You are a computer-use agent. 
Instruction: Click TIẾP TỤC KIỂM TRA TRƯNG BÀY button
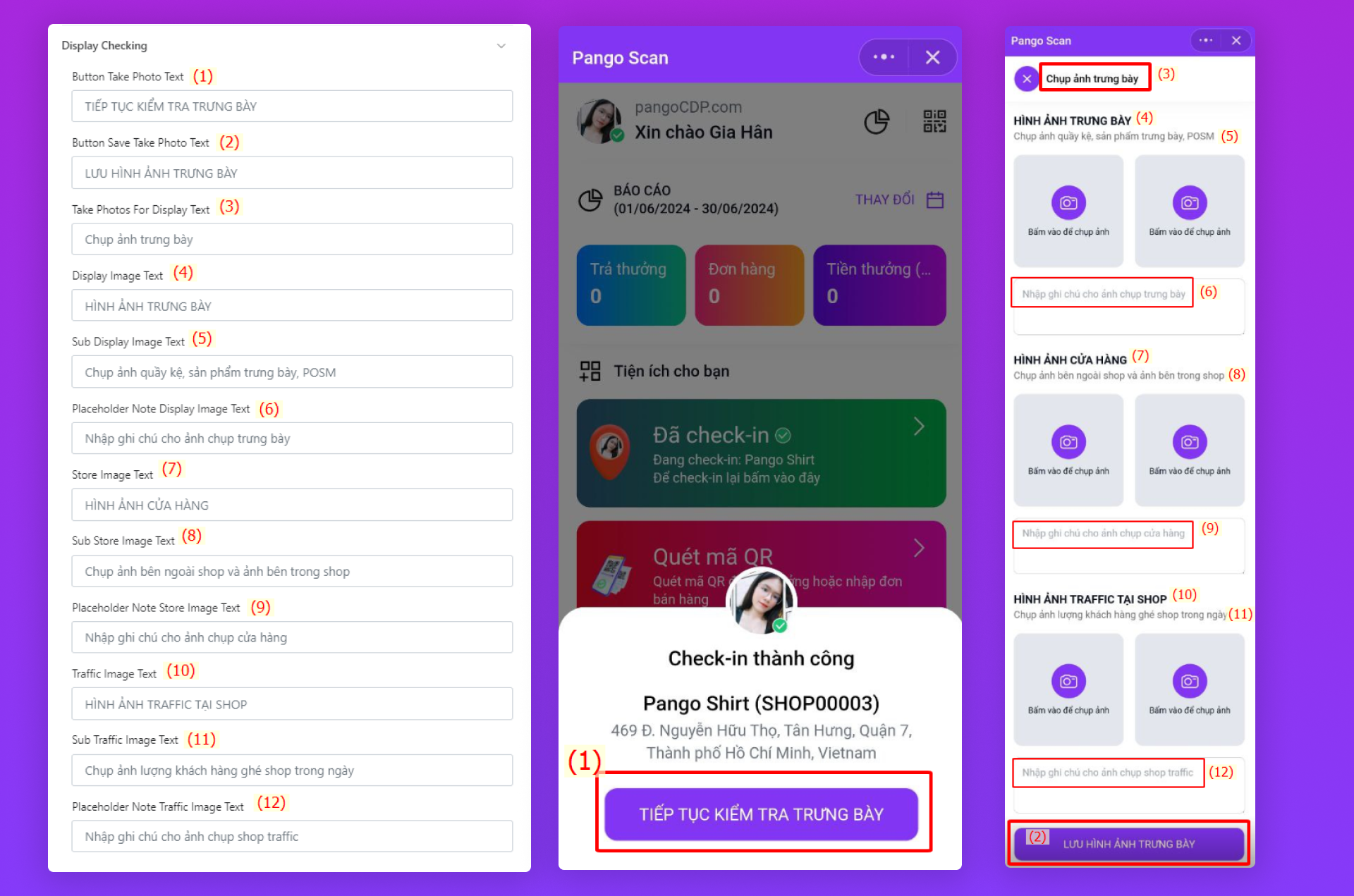point(761,814)
